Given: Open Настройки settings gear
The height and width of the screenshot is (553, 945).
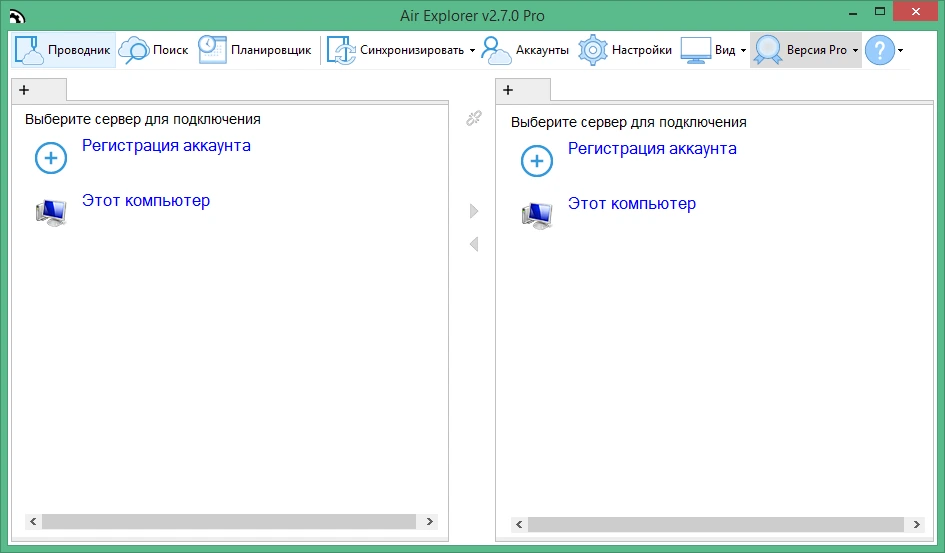Looking at the screenshot, I should pos(625,50).
